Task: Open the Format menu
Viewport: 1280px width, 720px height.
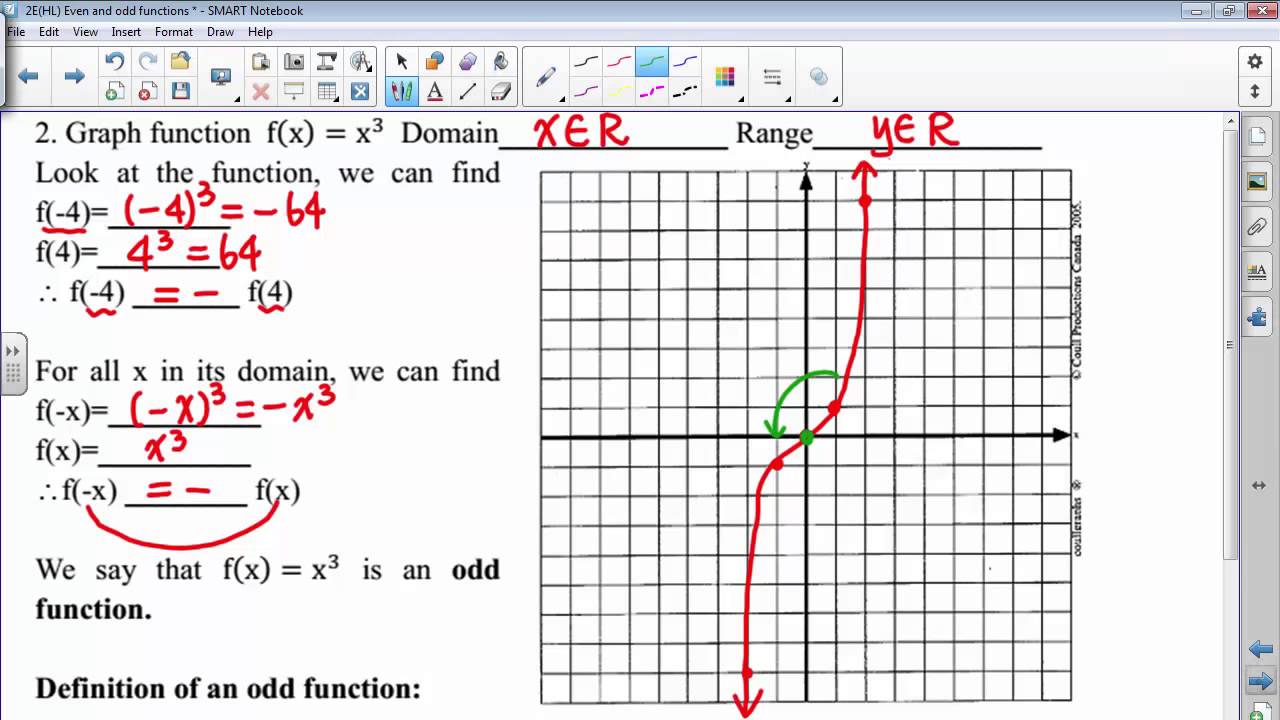Action: click(174, 32)
